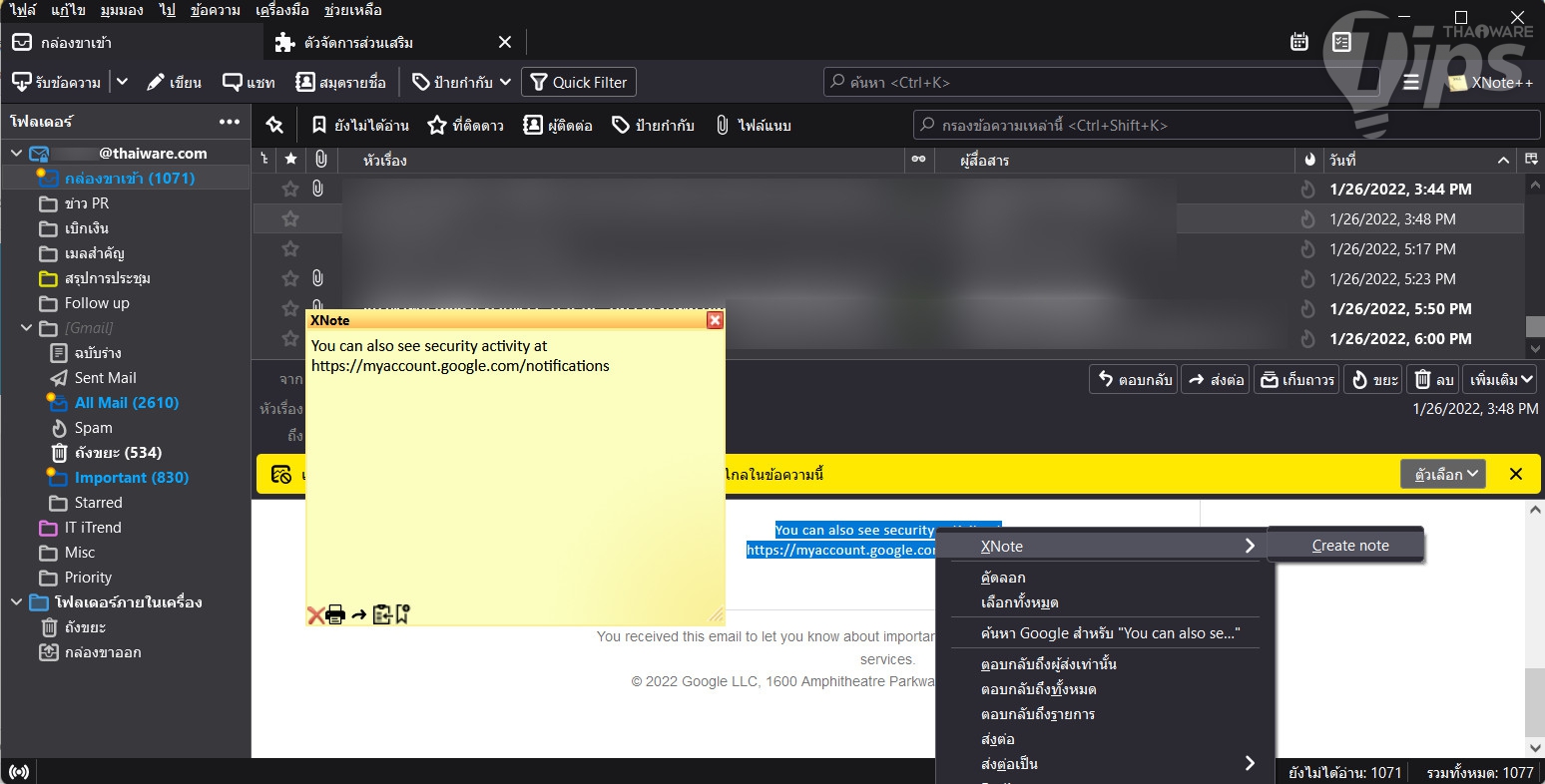This screenshot has width=1545, height=784.
Task: Collapse the [Gmail] folder group
Action: [x=27, y=328]
